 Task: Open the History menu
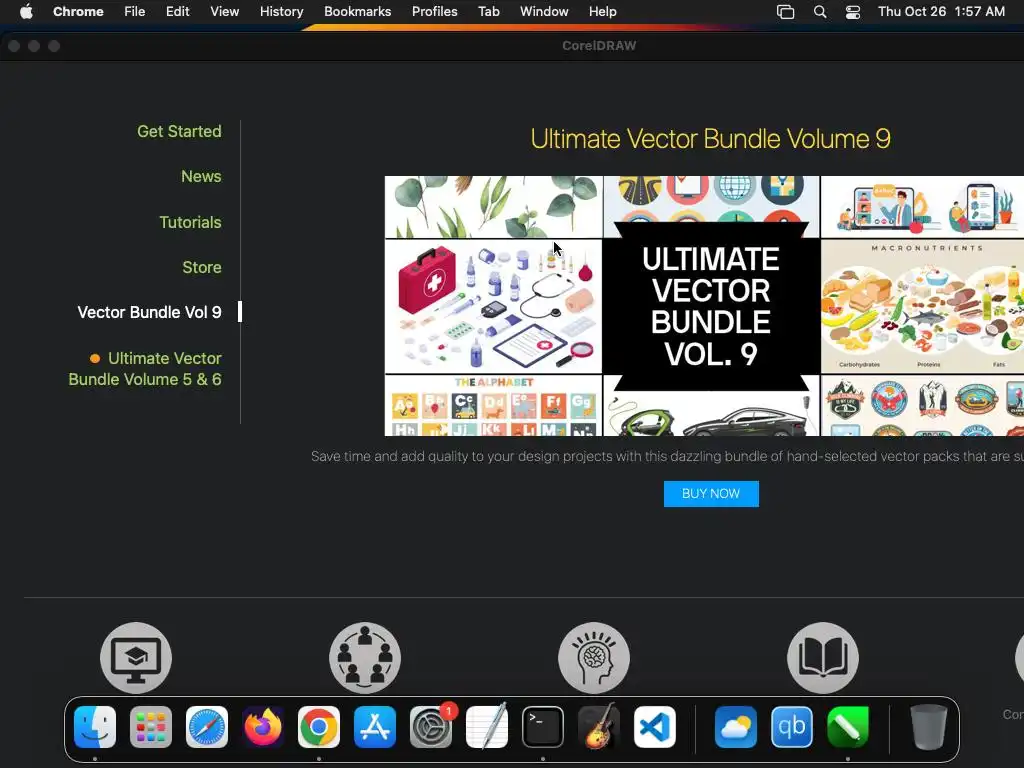click(x=281, y=12)
